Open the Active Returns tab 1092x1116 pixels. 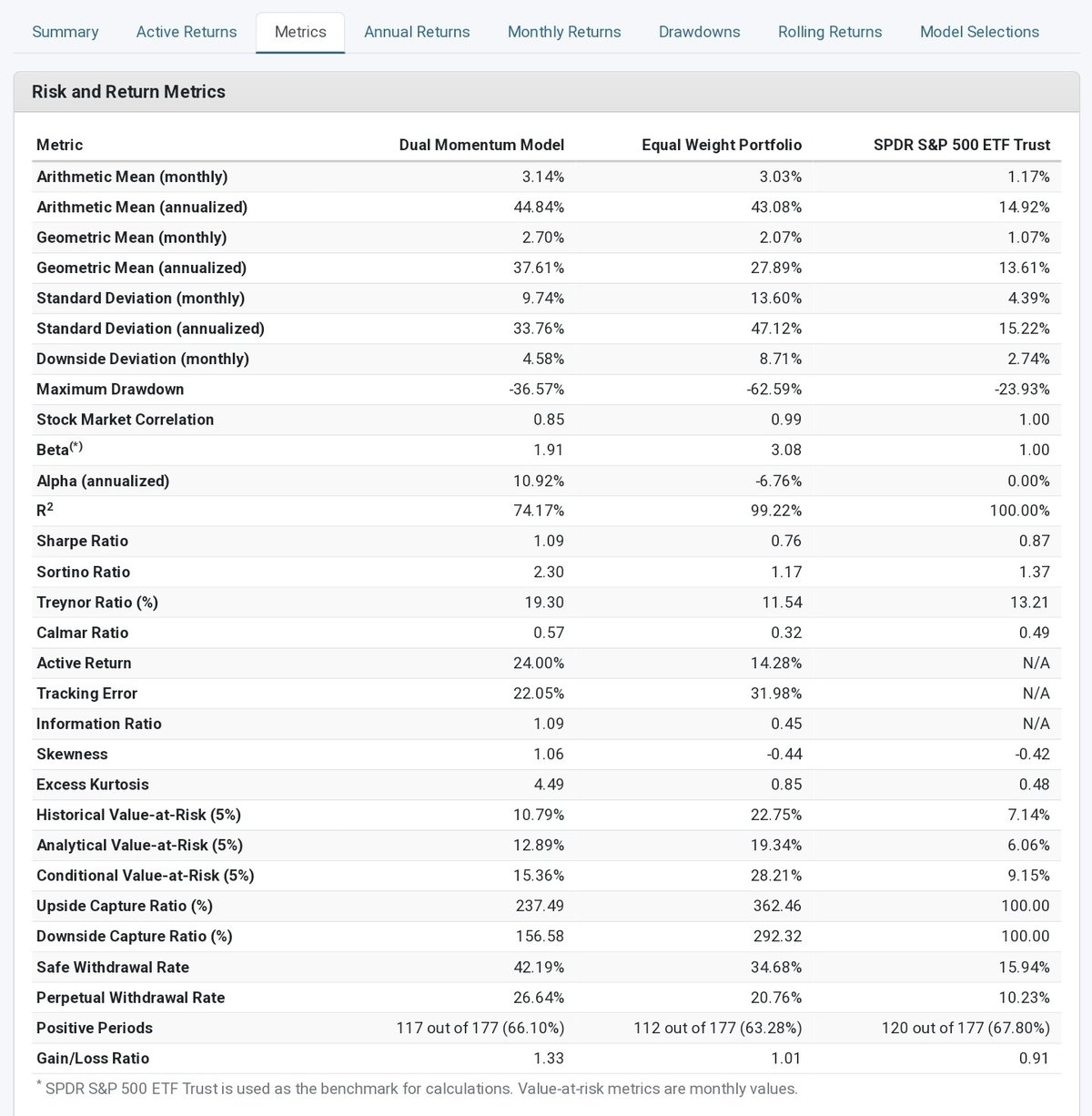tap(186, 32)
